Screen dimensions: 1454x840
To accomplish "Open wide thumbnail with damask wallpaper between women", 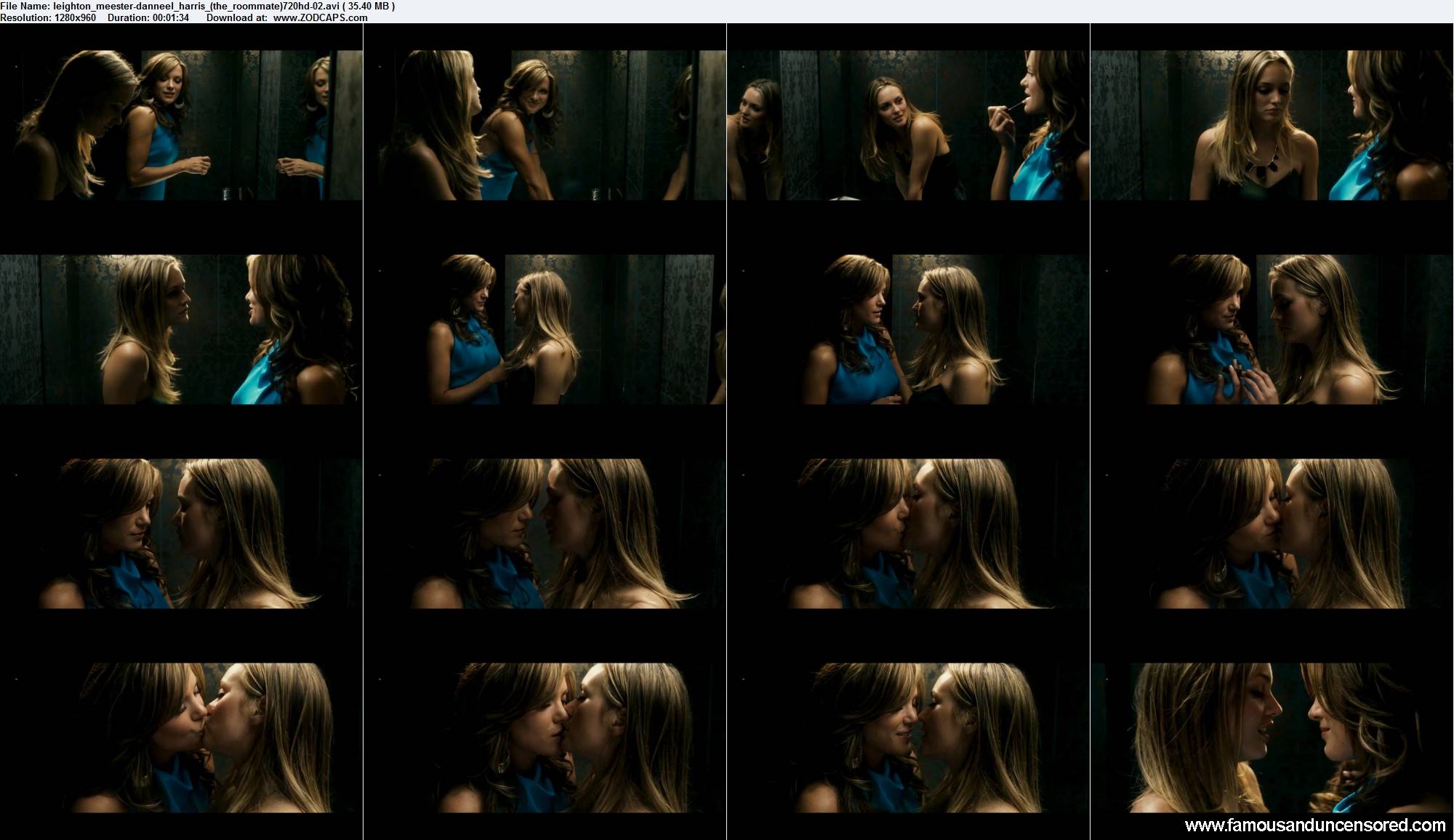I will click(181, 329).
